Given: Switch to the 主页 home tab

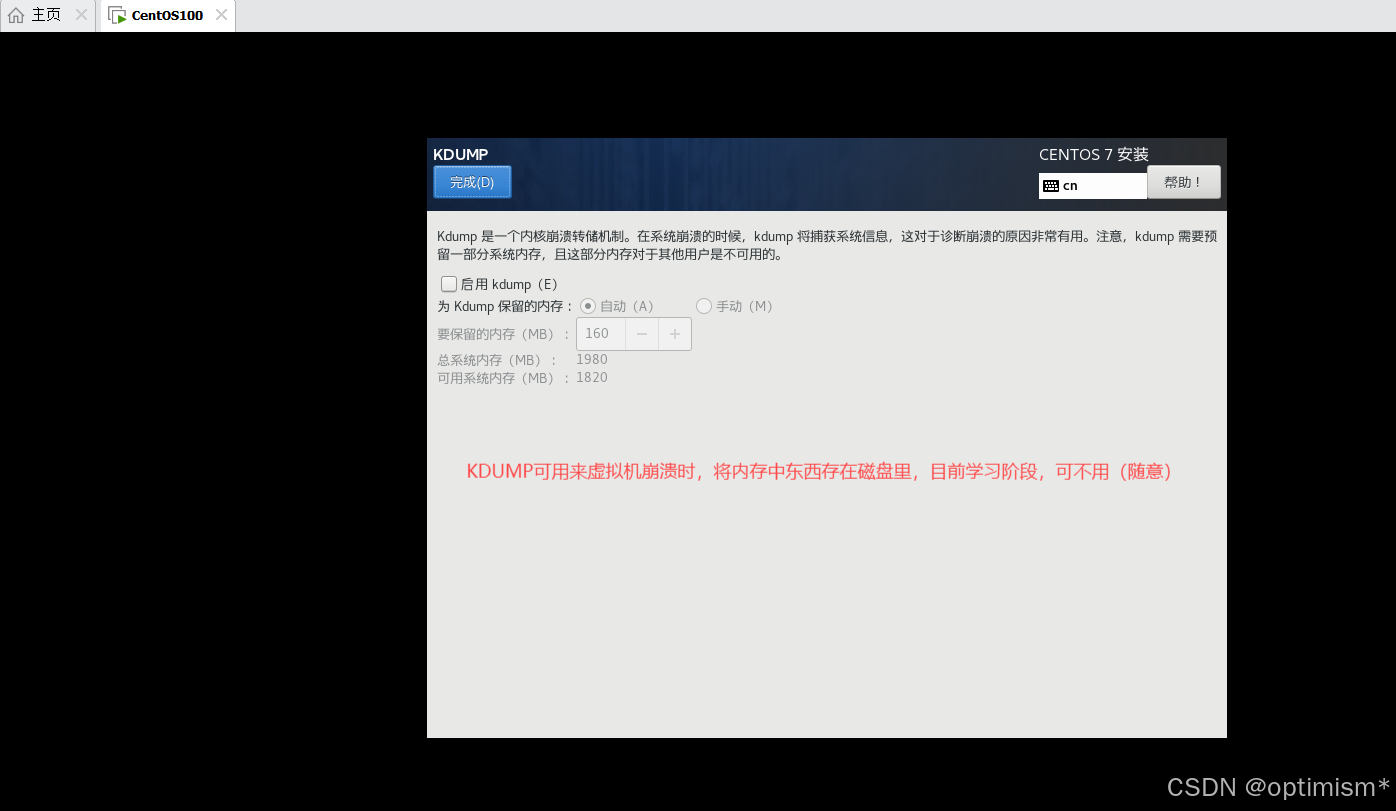Looking at the screenshot, I should [47, 15].
